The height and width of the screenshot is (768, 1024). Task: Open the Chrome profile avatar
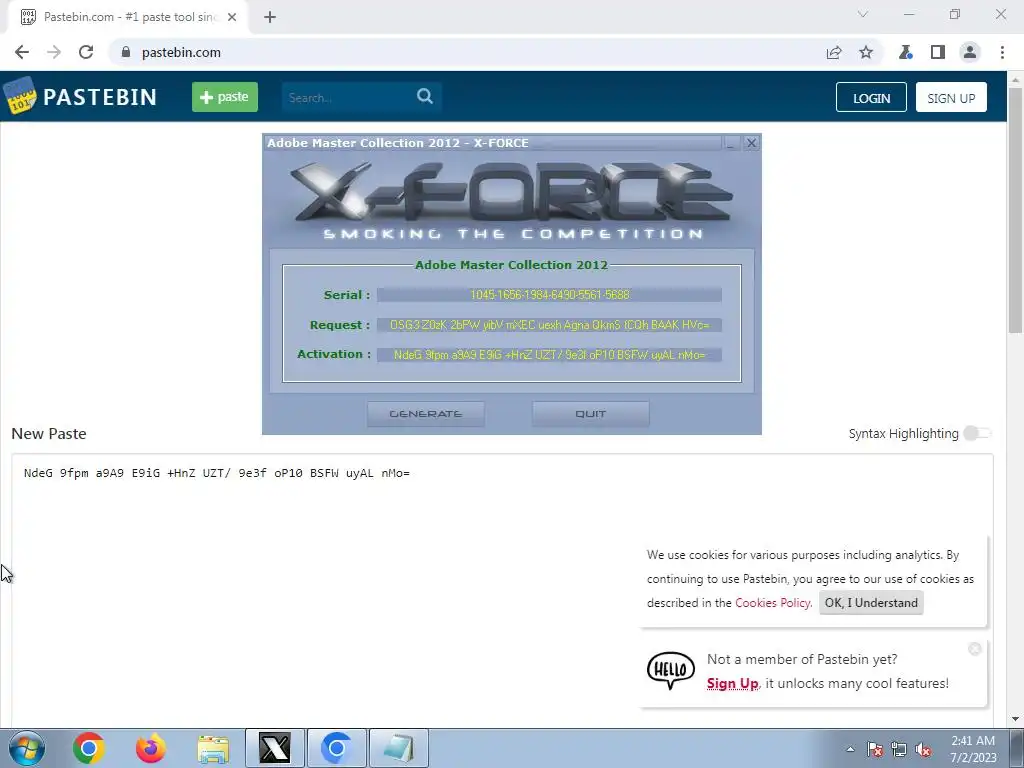970,52
